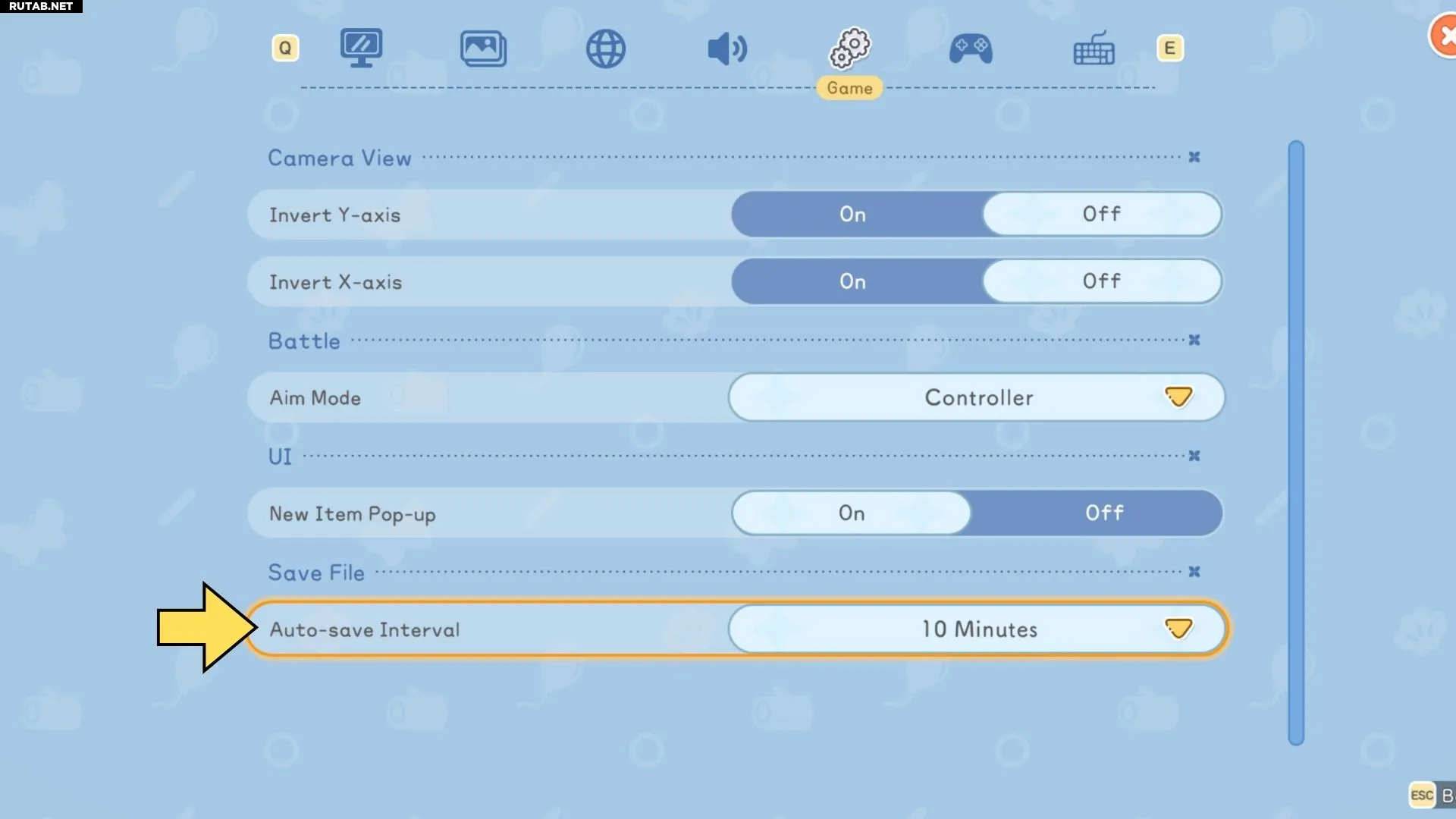Open the Controller settings gamepad icon
The height and width of the screenshot is (819, 1456).
click(971, 49)
